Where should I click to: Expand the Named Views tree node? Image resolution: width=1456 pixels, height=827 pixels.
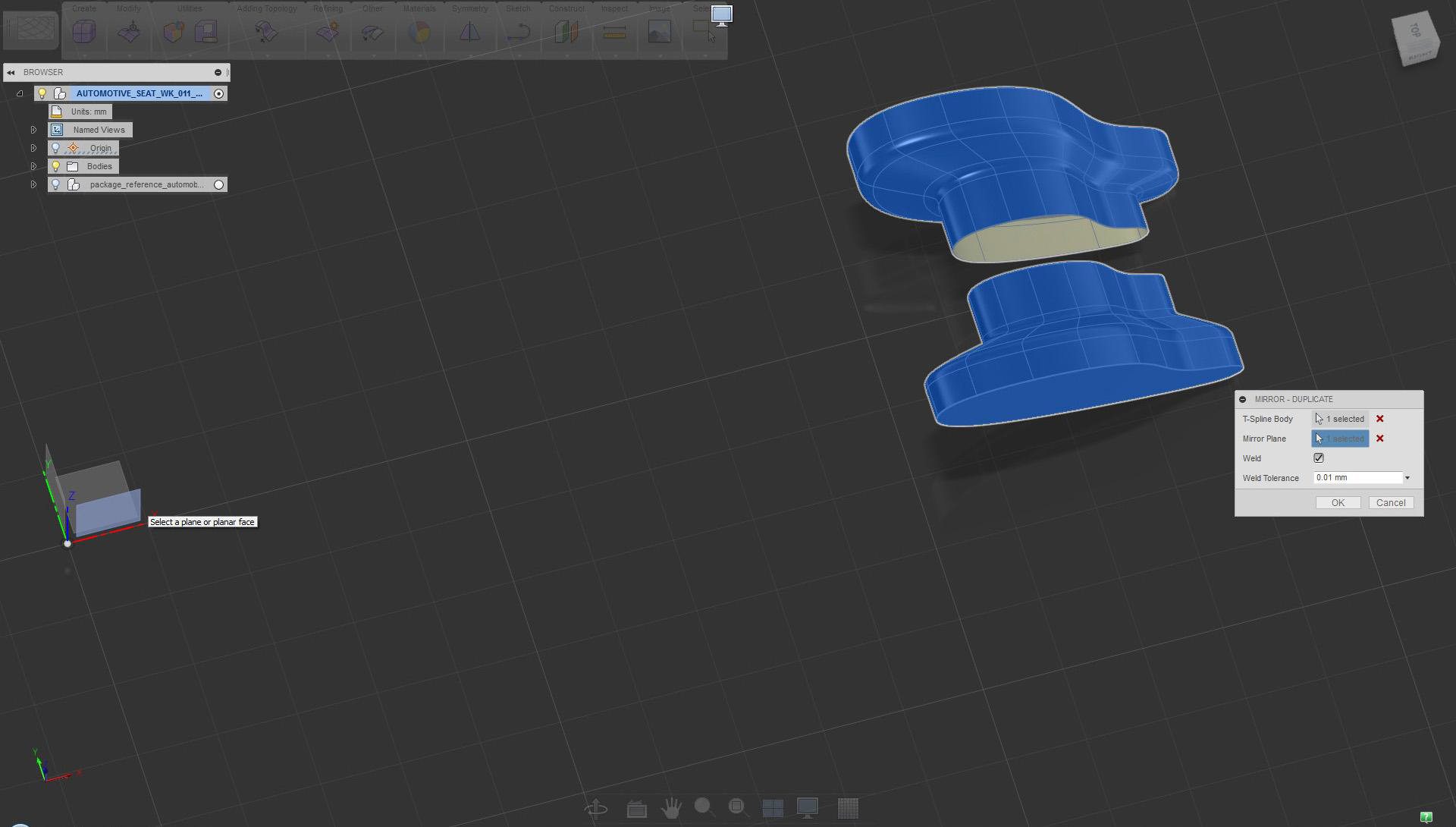coord(33,130)
